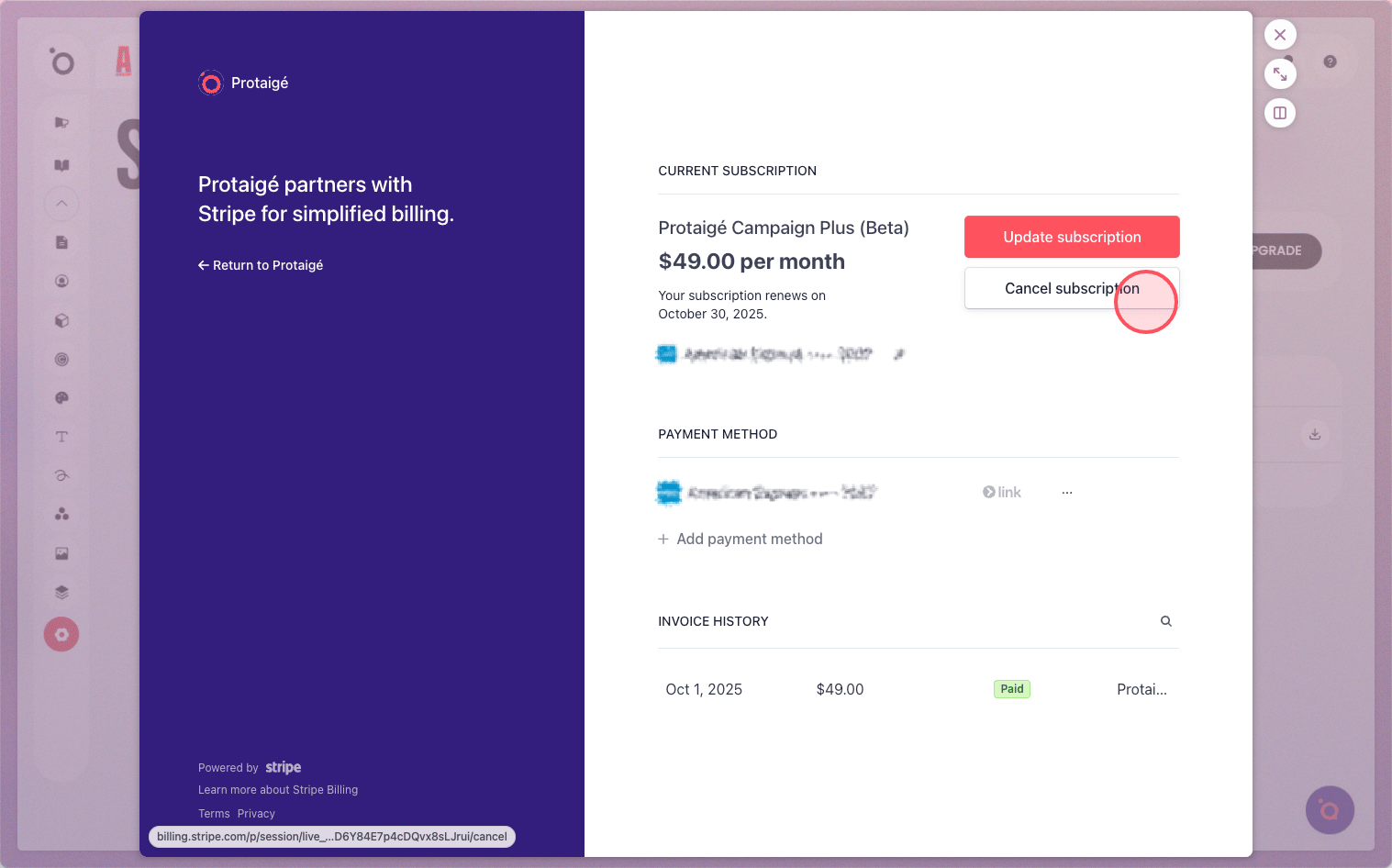Image resolution: width=1392 pixels, height=868 pixels.
Task: Click the layers stack sidebar icon
Action: pos(61,592)
